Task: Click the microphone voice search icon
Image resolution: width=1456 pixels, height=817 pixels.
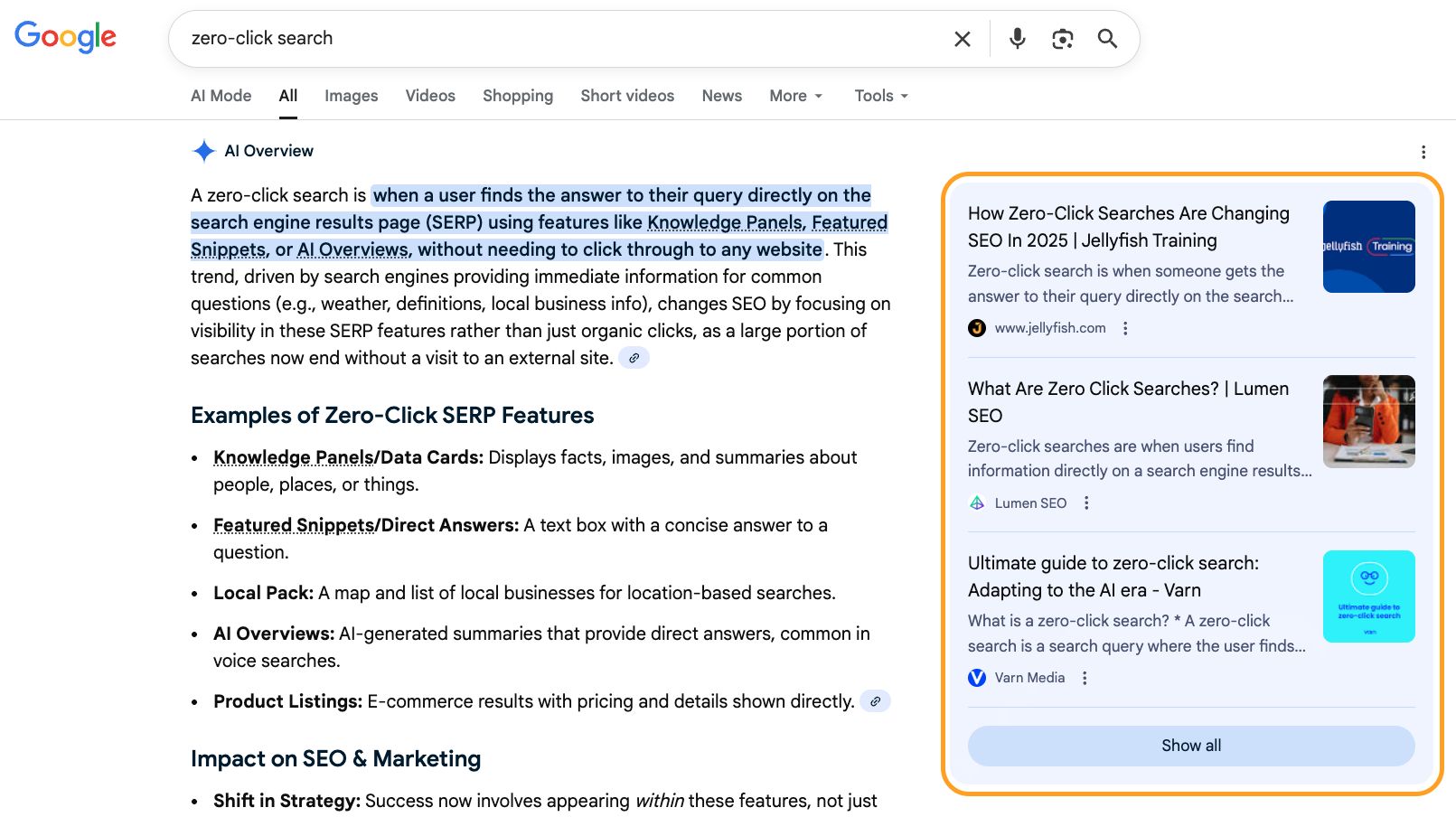Action: coord(1016,38)
